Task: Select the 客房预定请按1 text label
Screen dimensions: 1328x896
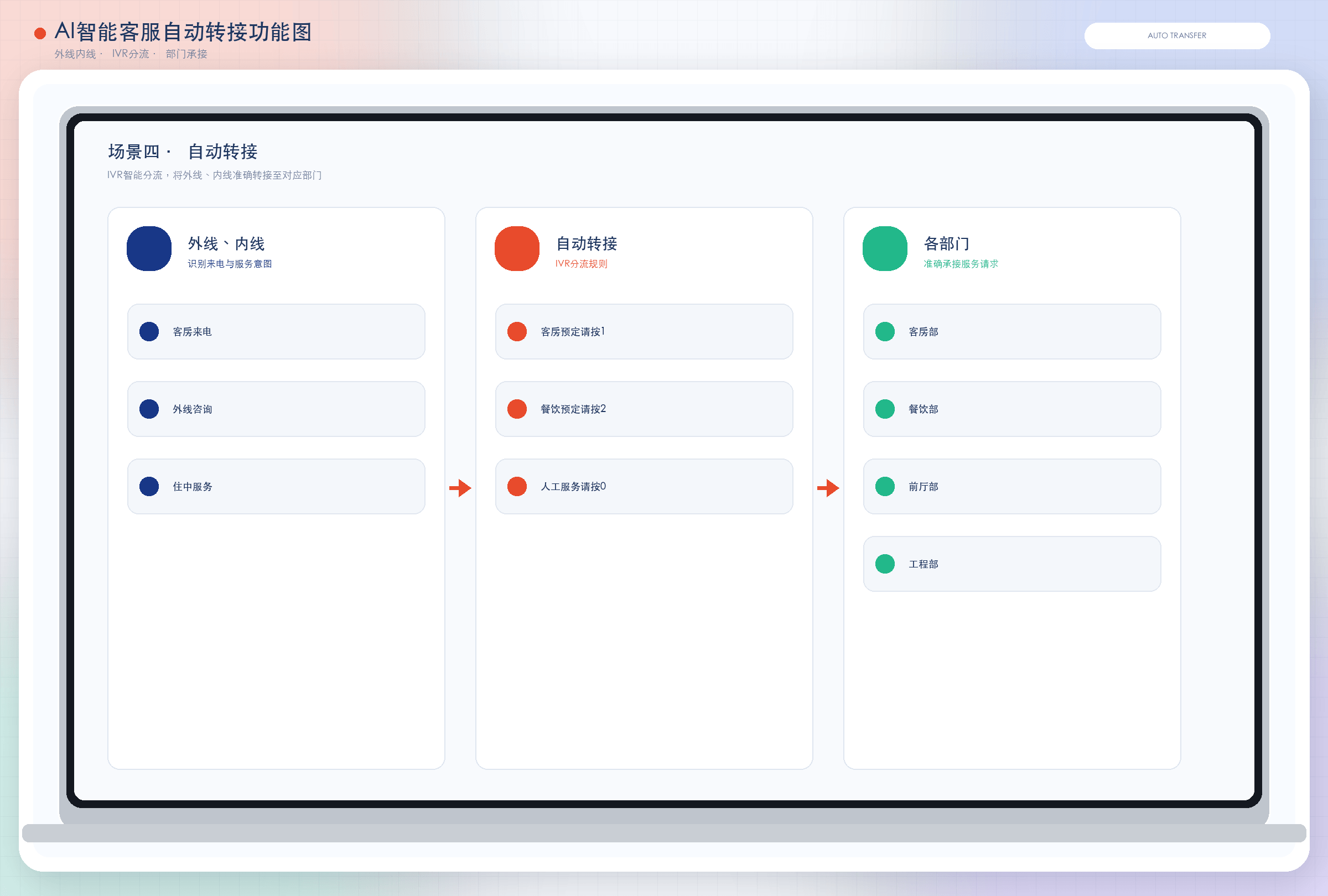Action: click(573, 332)
